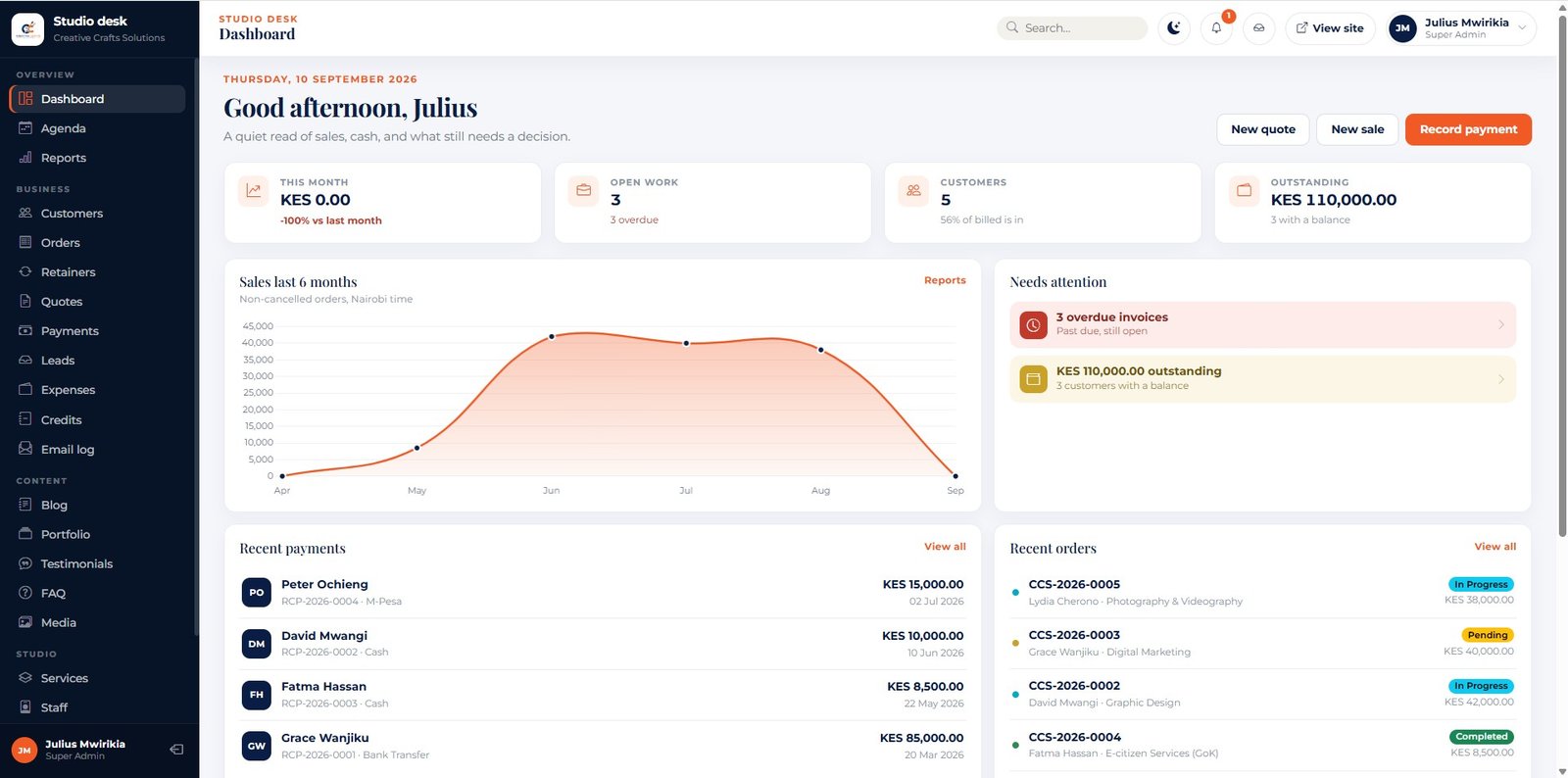Go to Leads in the sidebar
Screen dimensions: 1568x778
[x=97, y=361]
